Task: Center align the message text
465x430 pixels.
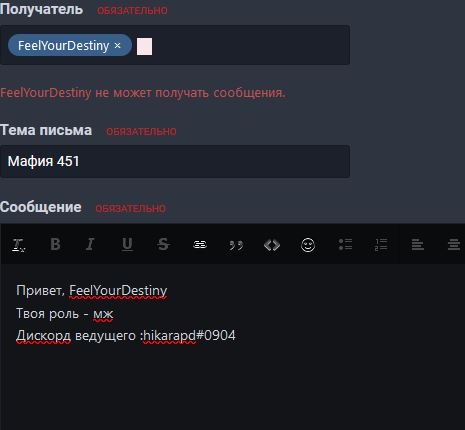Action: point(454,245)
